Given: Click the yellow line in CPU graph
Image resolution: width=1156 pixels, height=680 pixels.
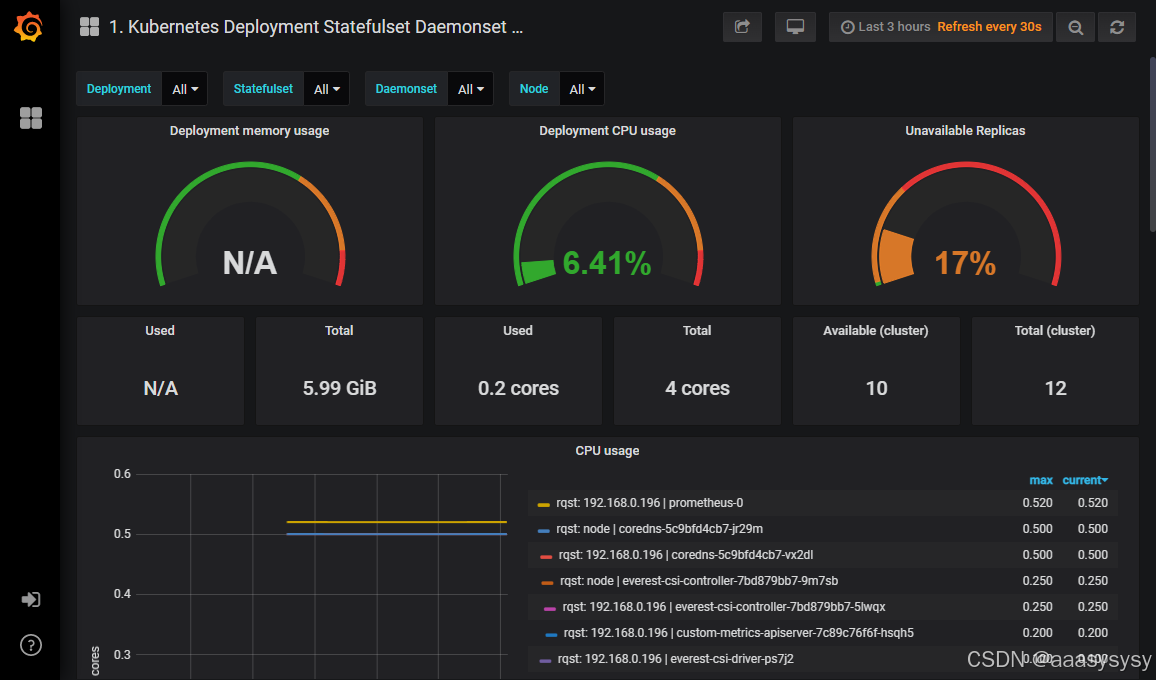Looking at the screenshot, I should pyautogui.click(x=397, y=522).
